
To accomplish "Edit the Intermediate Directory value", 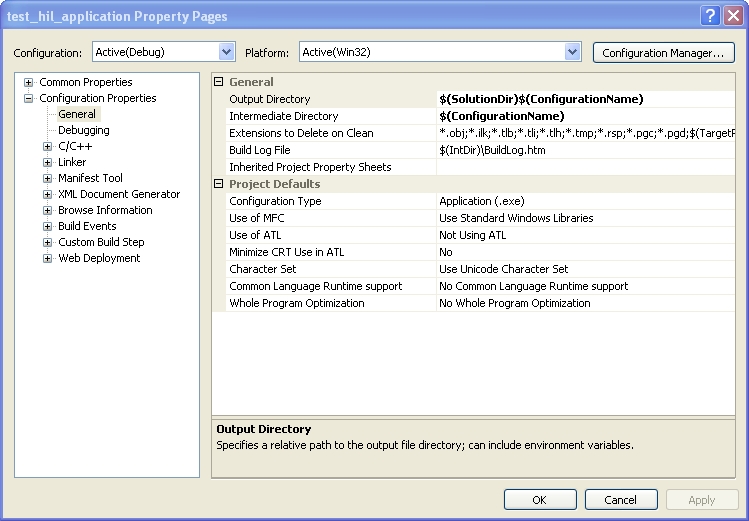I will (x=585, y=116).
